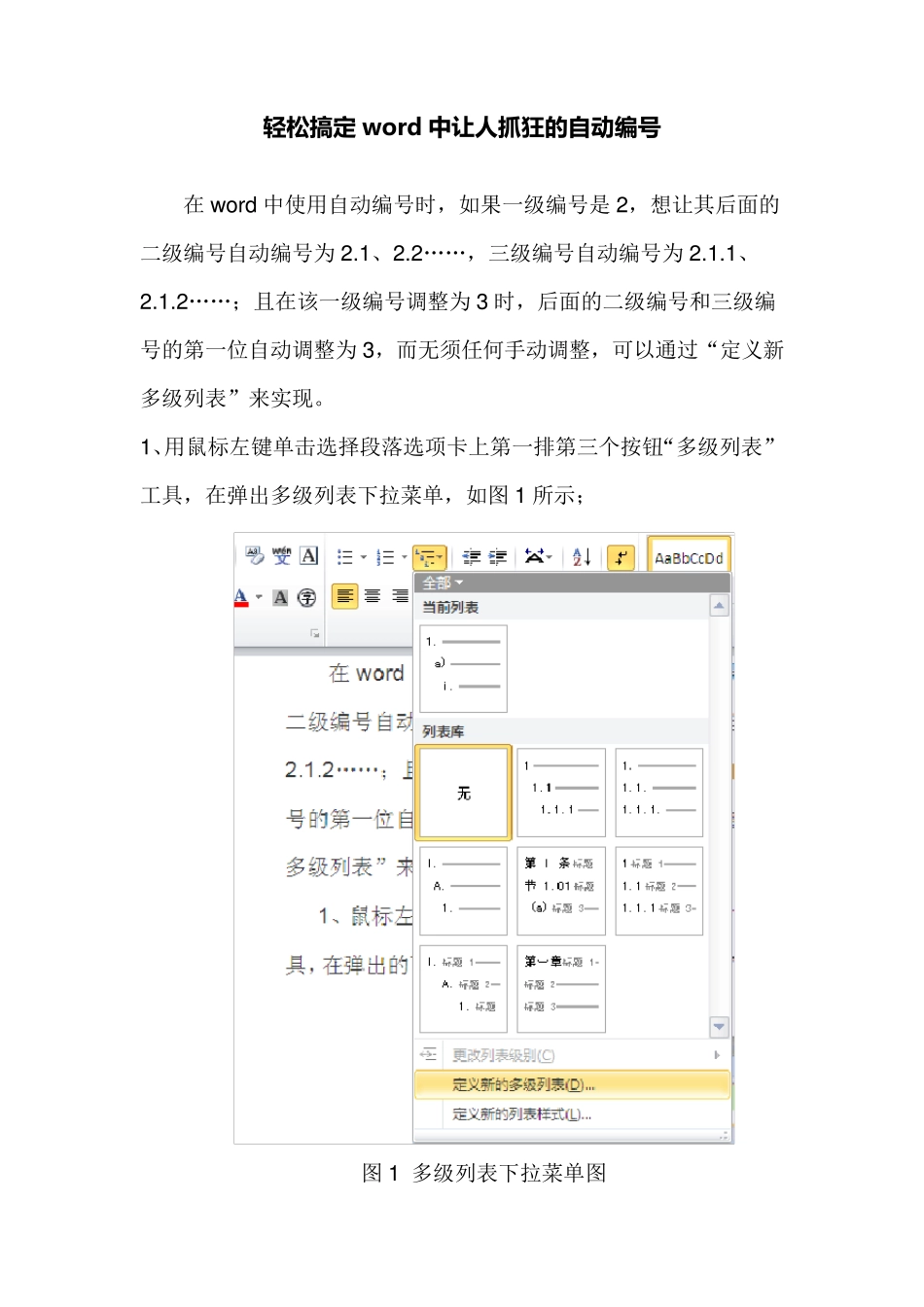Viewport: 924px width, 1307px height.
Task: Open 更改列表级别(C) submenu
Action: point(572,1055)
